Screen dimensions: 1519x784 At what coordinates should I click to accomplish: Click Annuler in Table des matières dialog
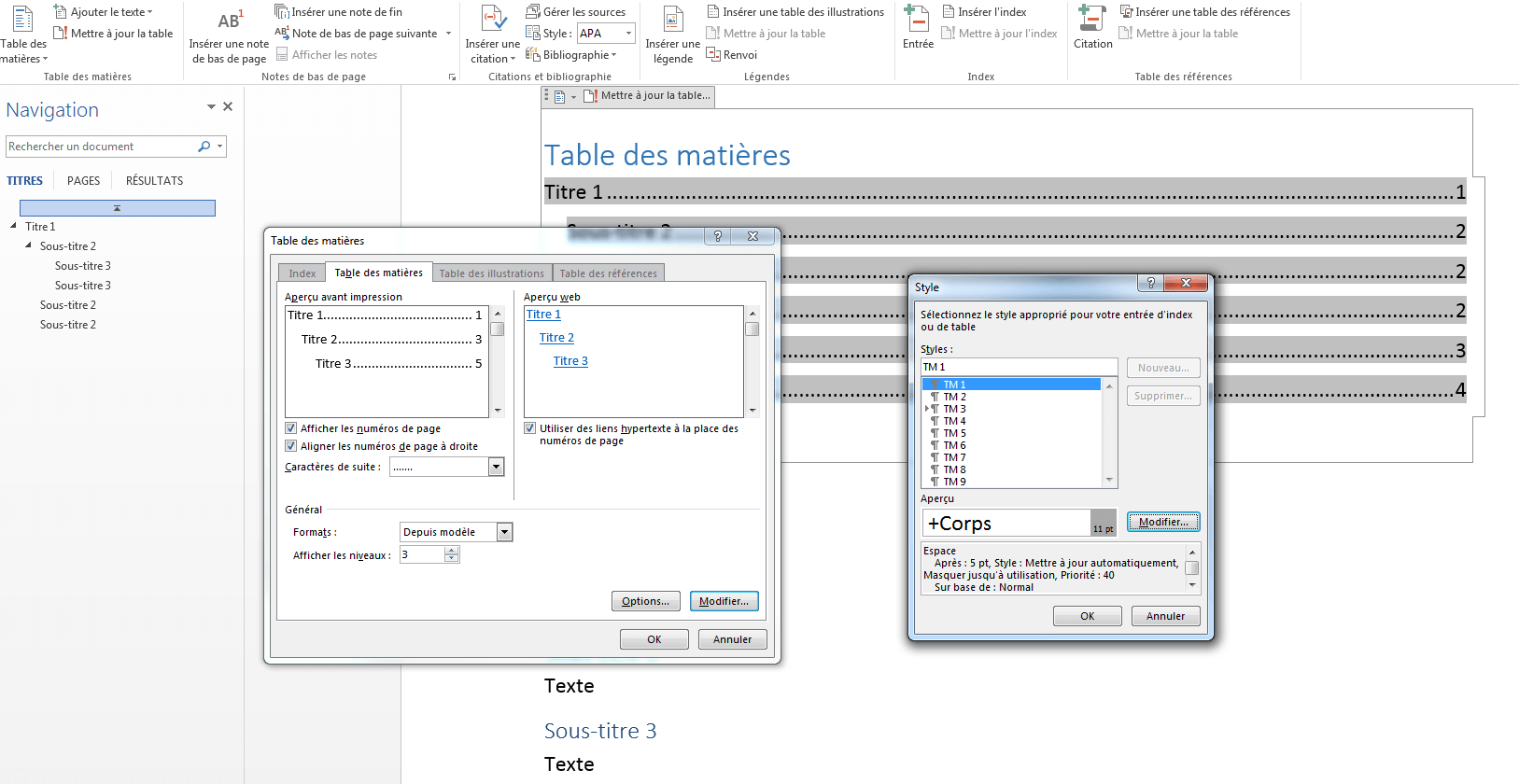coord(733,639)
